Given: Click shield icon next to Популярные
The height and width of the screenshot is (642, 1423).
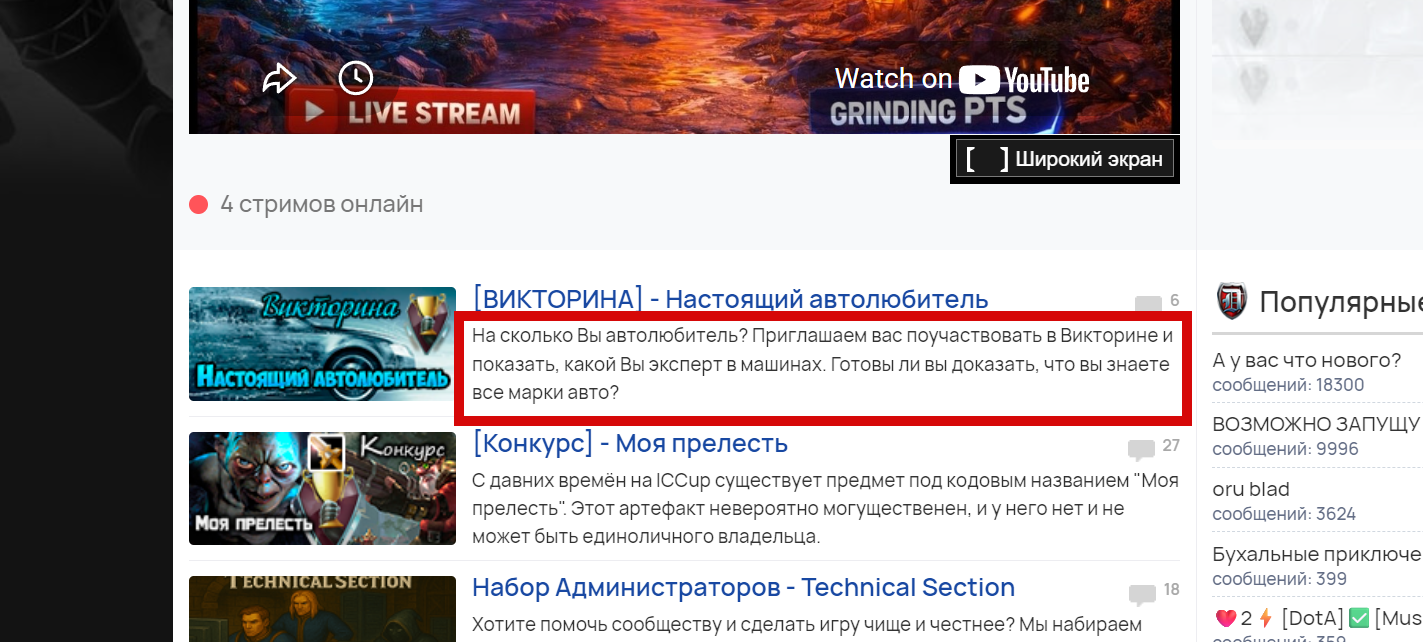Looking at the screenshot, I should coord(1232,301).
